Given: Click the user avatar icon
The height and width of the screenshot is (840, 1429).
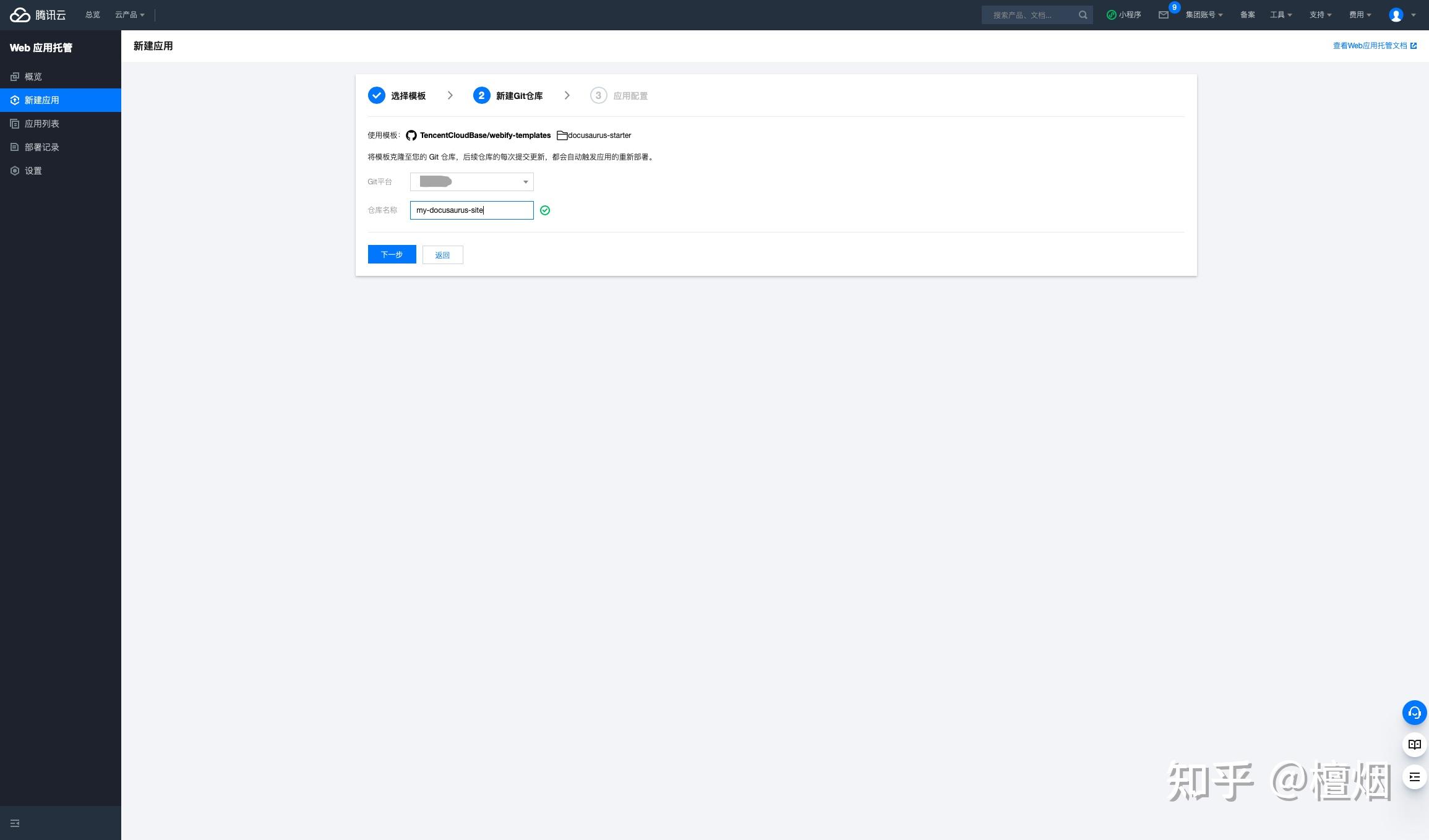Looking at the screenshot, I should point(1396,15).
